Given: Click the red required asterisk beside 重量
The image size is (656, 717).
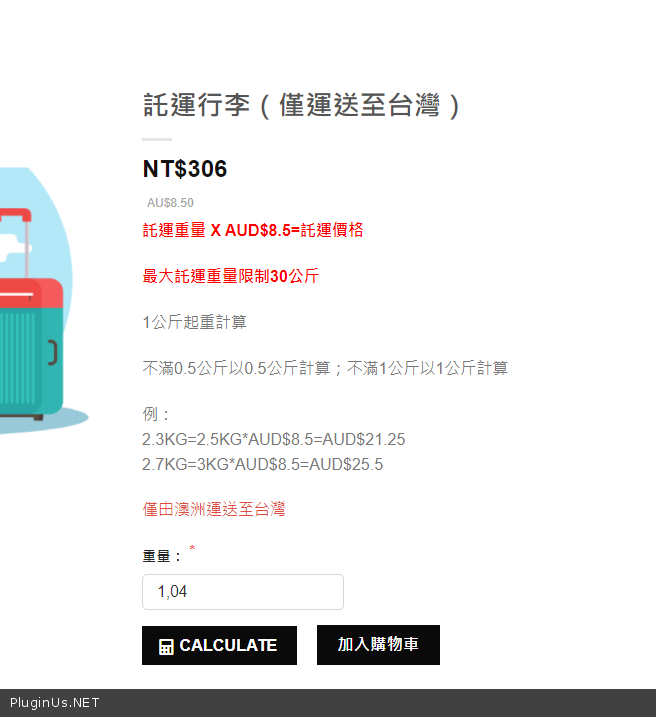Looking at the screenshot, I should pyautogui.click(x=192, y=548).
